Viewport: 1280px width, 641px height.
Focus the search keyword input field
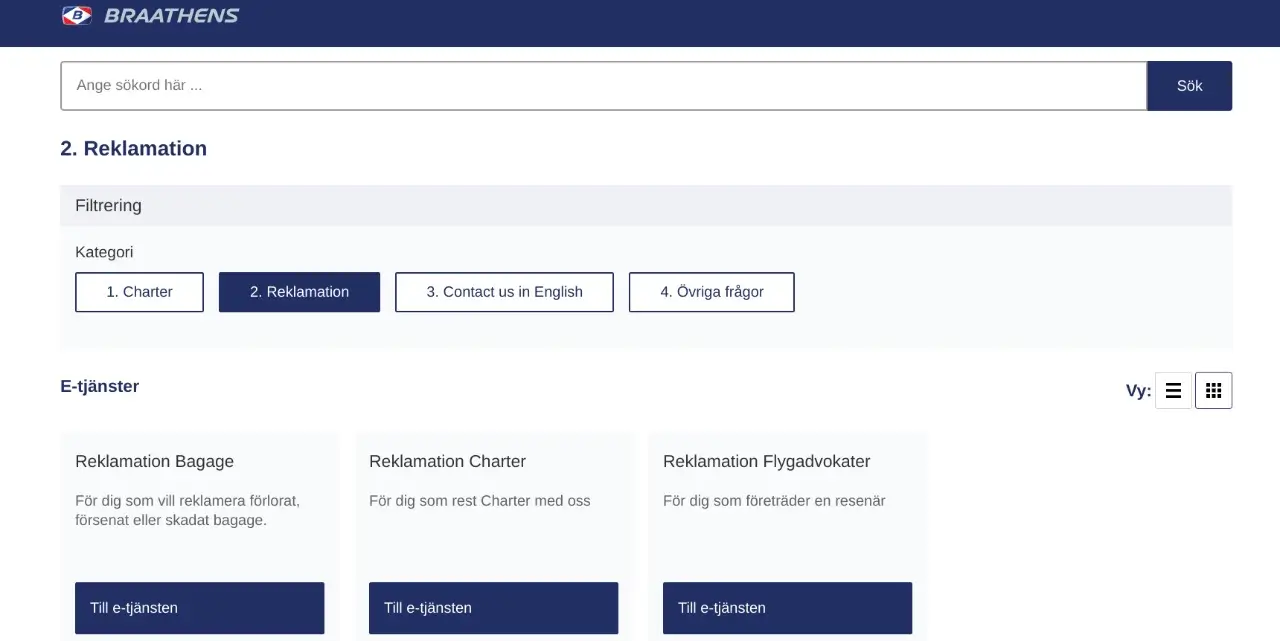603,86
